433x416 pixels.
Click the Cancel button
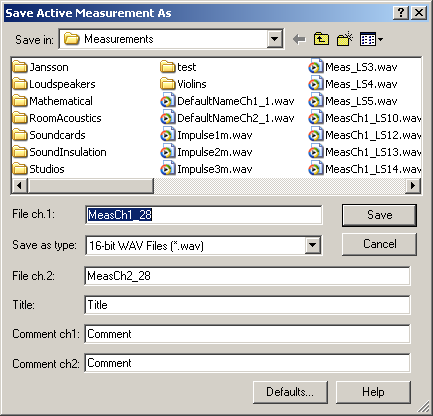pos(379,244)
